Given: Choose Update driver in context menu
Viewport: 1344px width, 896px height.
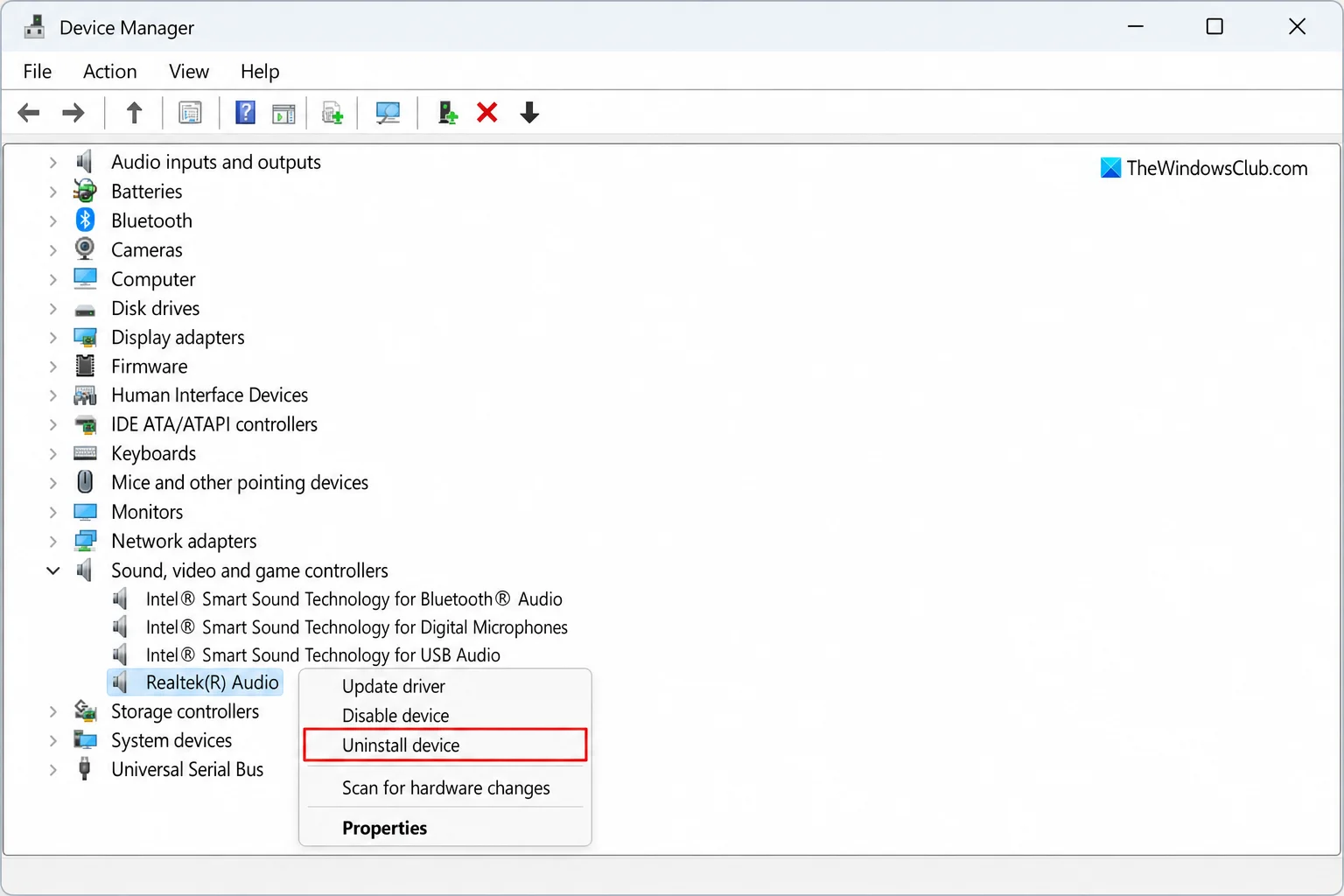Looking at the screenshot, I should (x=444, y=686).
